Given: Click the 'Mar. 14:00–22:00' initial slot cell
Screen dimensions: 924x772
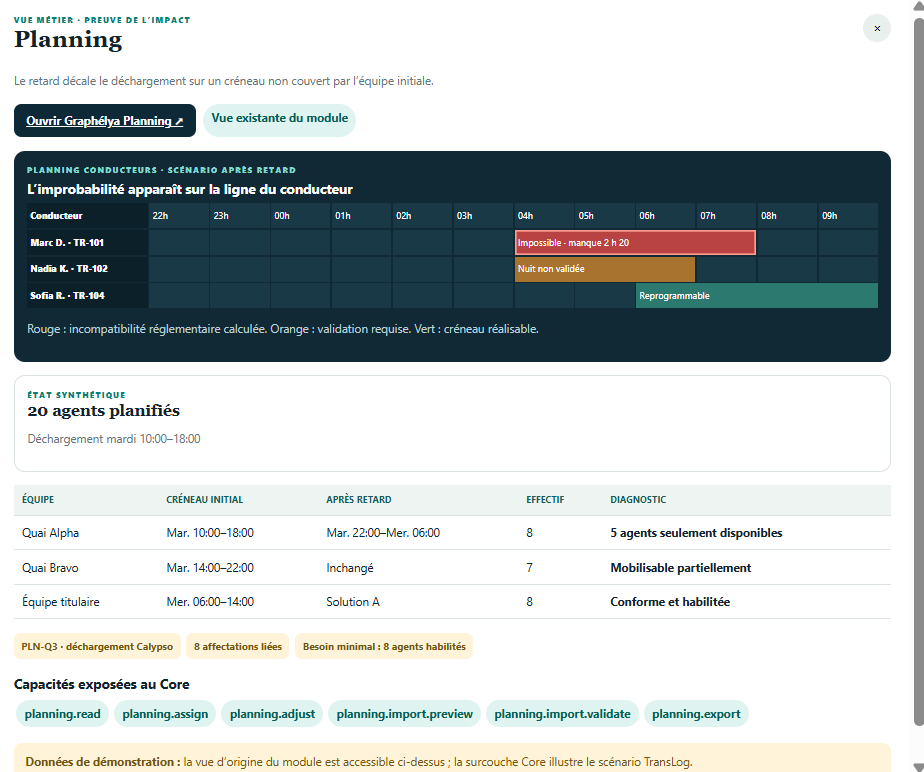Looking at the screenshot, I should click(210, 568).
